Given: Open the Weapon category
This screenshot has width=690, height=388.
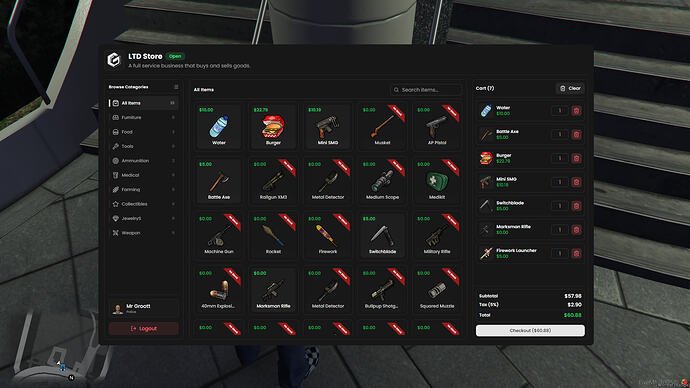Looking at the screenshot, I should pos(143,233).
